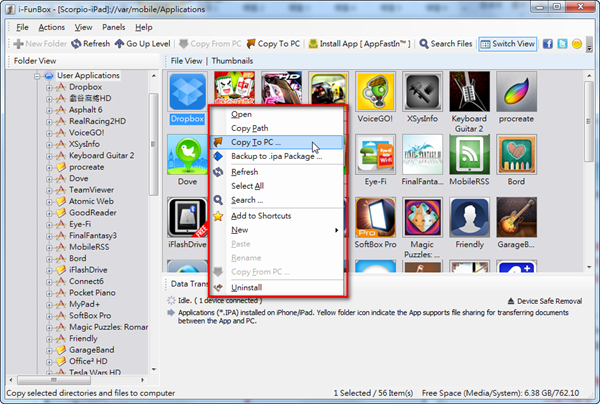This screenshot has width=600, height=404.
Task: Open the Help menu
Action: coord(143,27)
